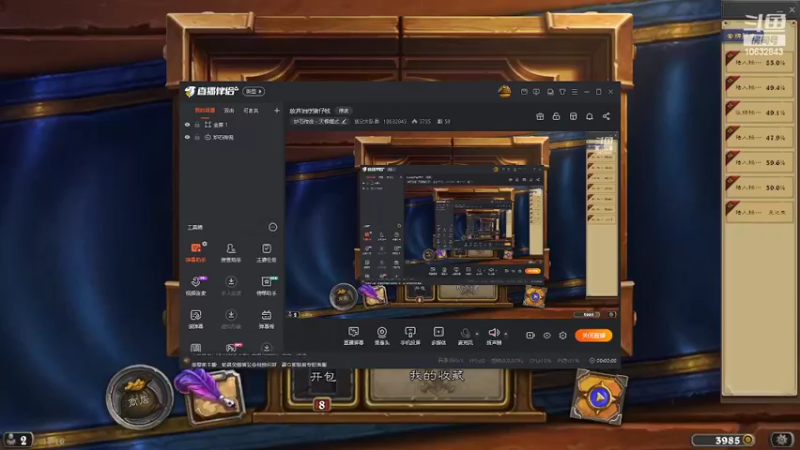This screenshot has width=800, height=450.
Task: Click the shirt skin icon in title bar
Action: [x=562, y=92]
